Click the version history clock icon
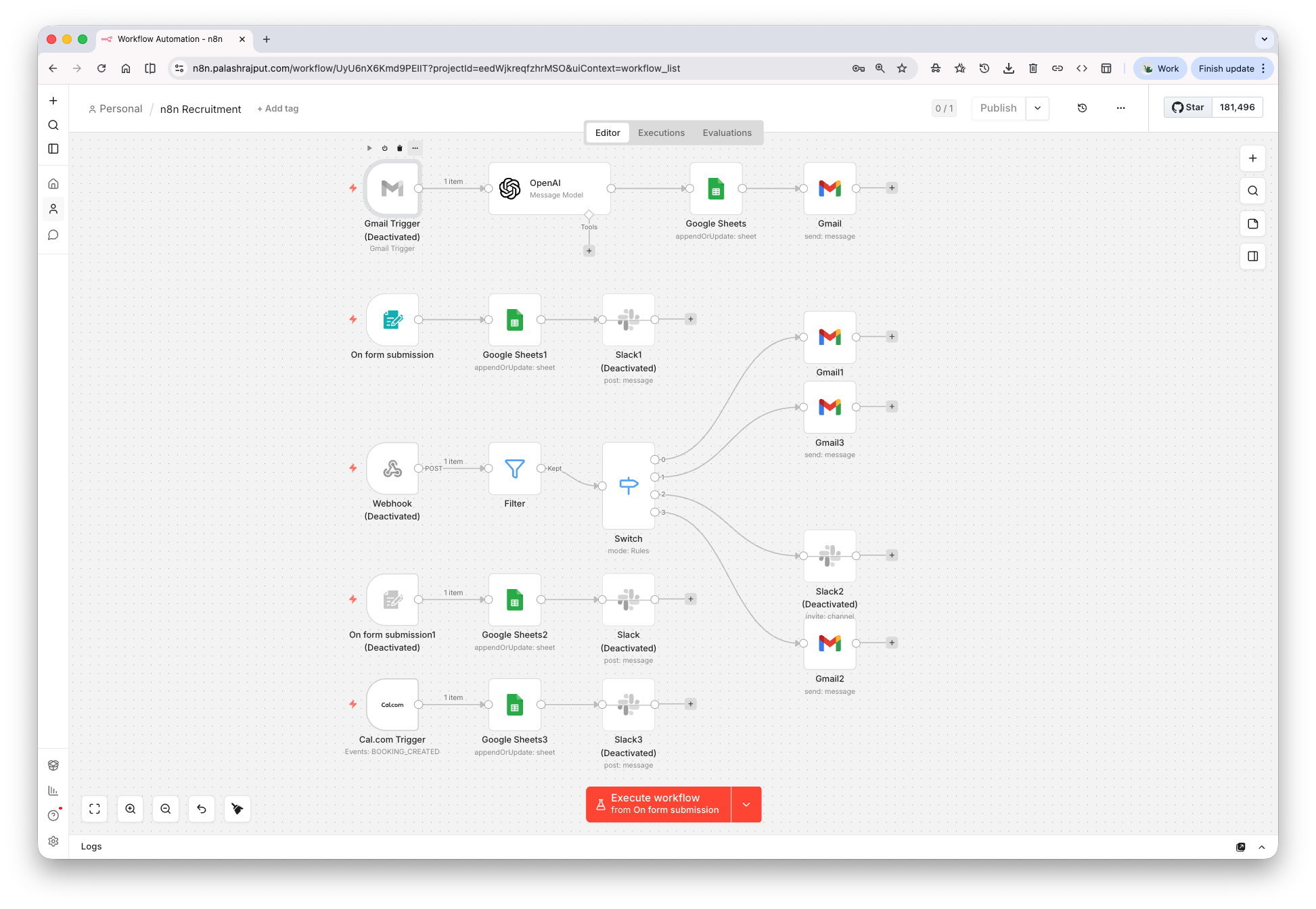Image resolution: width=1316 pixels, height=909 pixels. pyautogui.click(x=1082, y=108)
